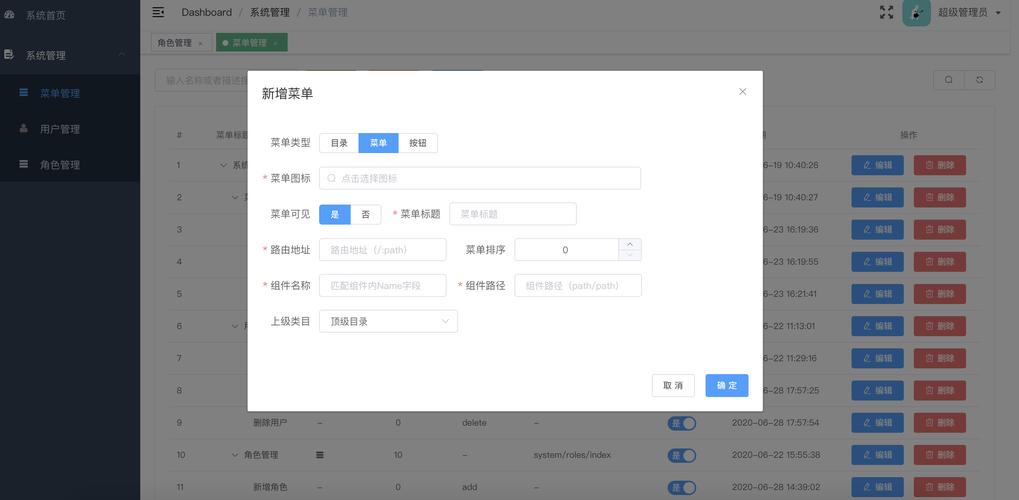The height and width of the screenshot is (500, 1019).
Task: Click the icon beside sidebar 系统管理
Action: pyautogui.click(x=8, y=55)
